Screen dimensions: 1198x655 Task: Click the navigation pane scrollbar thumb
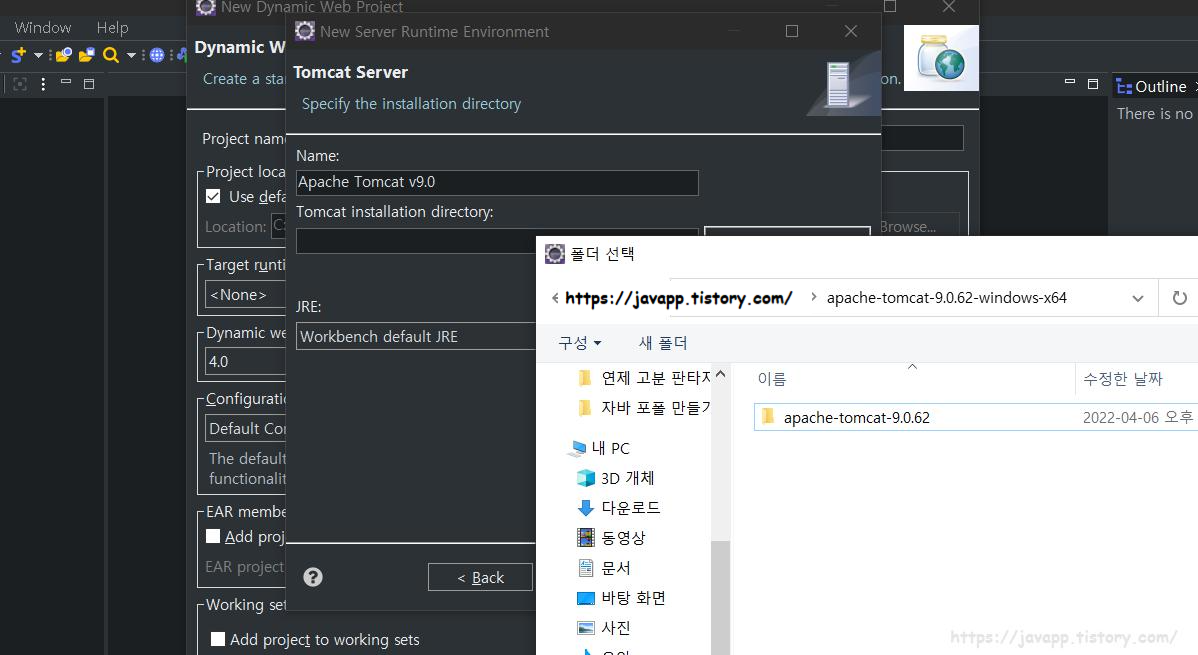tap(720, 598)
